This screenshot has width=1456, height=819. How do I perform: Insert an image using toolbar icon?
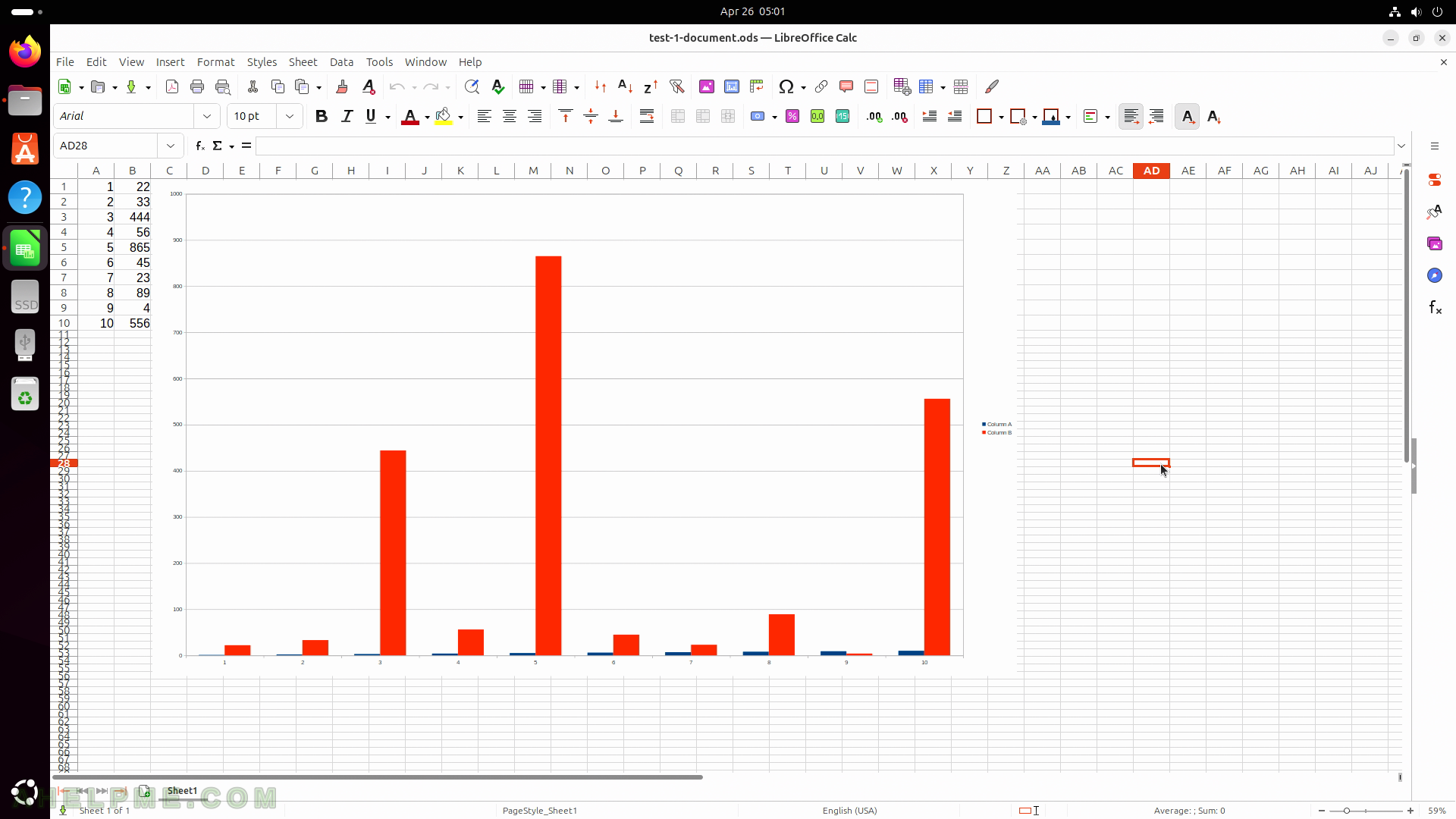coord(707,86)
